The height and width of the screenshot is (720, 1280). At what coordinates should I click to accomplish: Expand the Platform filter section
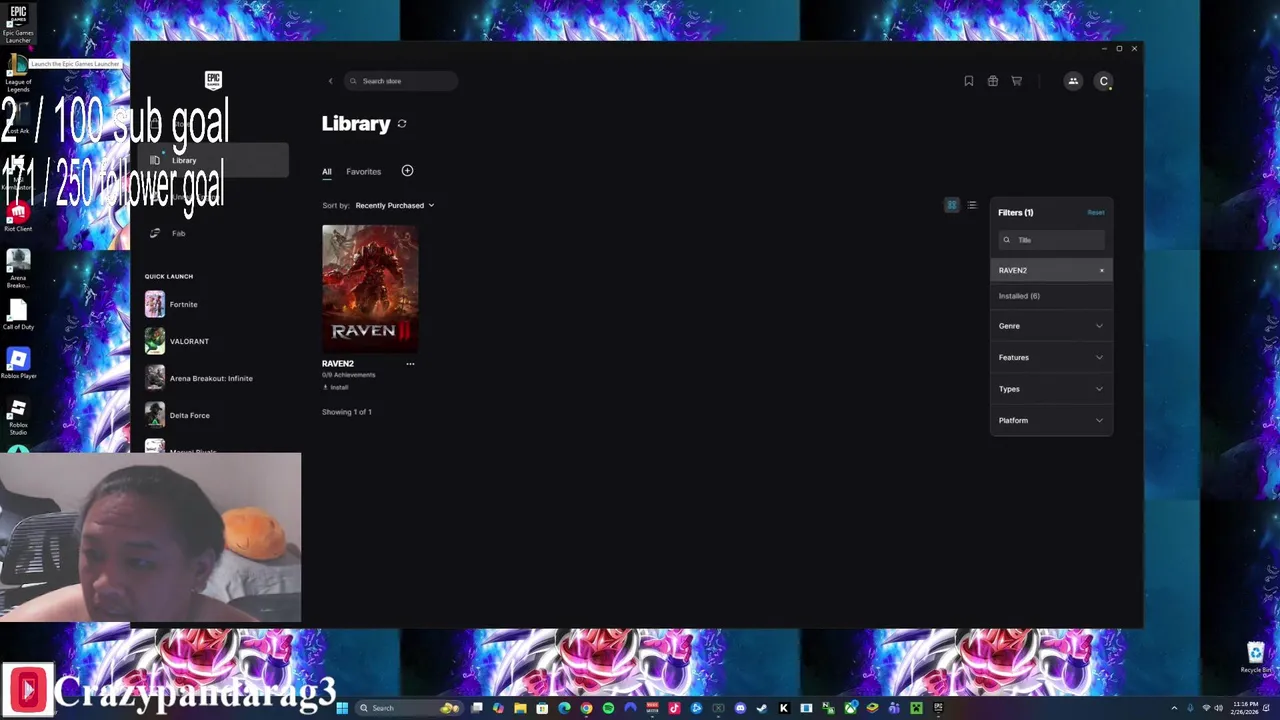[1051, 420]
